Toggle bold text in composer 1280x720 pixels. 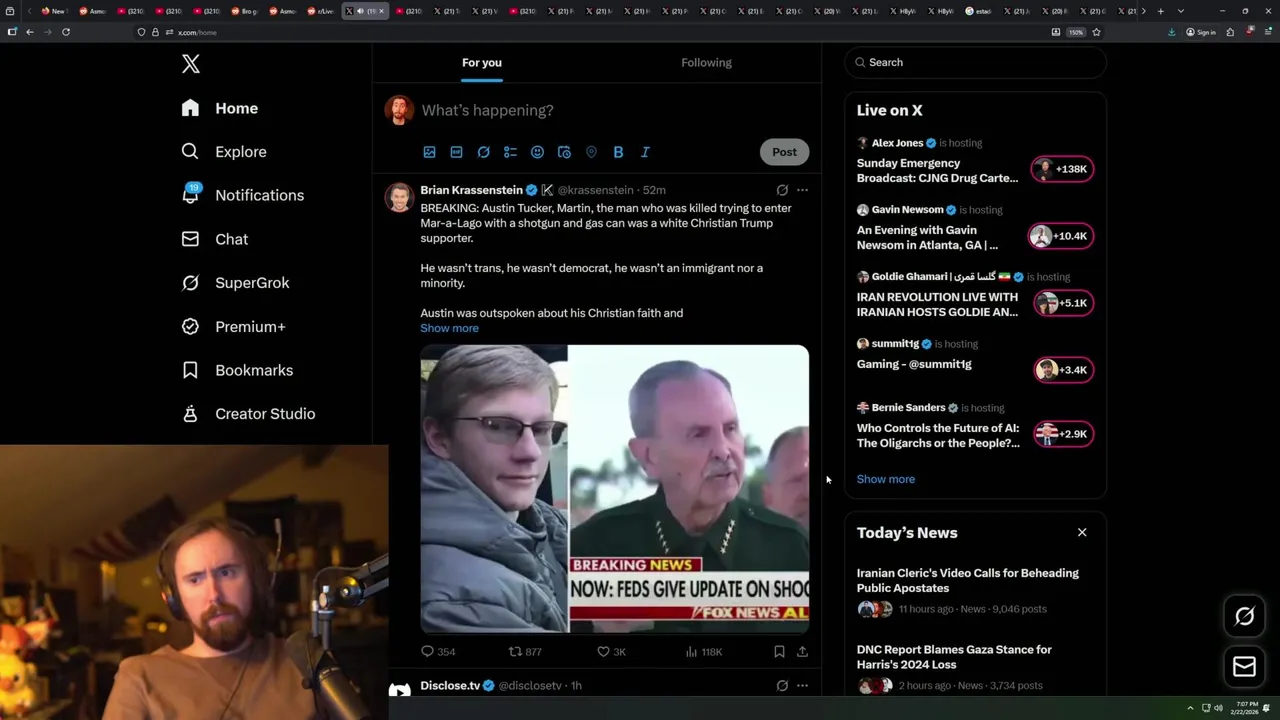click(618, 152)
